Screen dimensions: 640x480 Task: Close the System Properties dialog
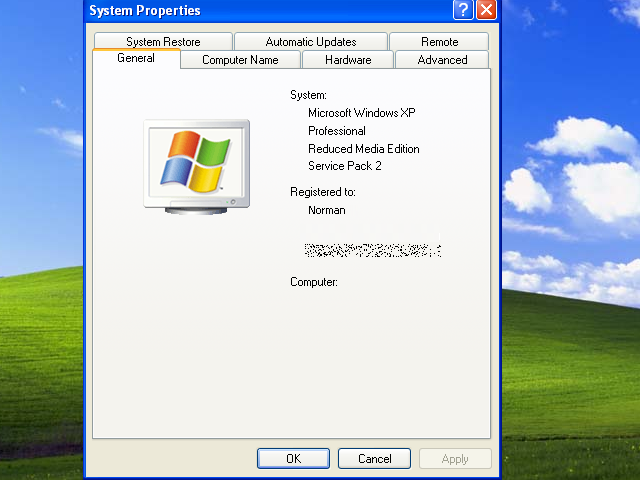(486, 11)
